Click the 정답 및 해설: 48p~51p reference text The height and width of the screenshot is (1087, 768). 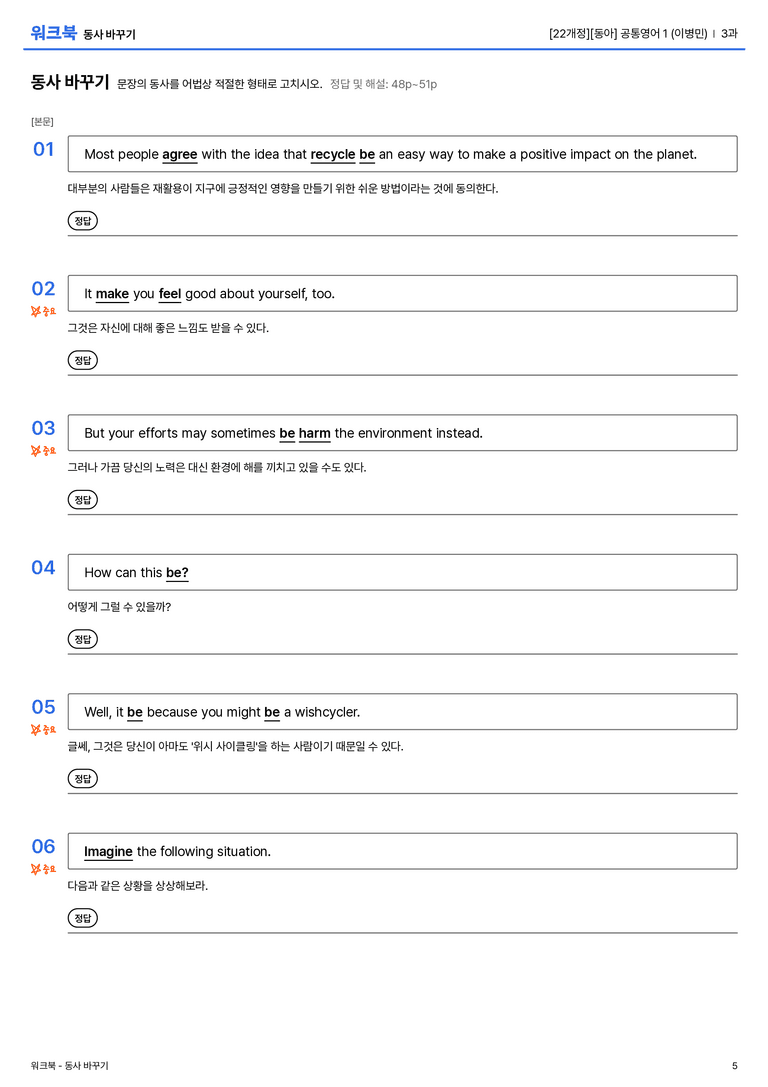[x=383, y=85]
